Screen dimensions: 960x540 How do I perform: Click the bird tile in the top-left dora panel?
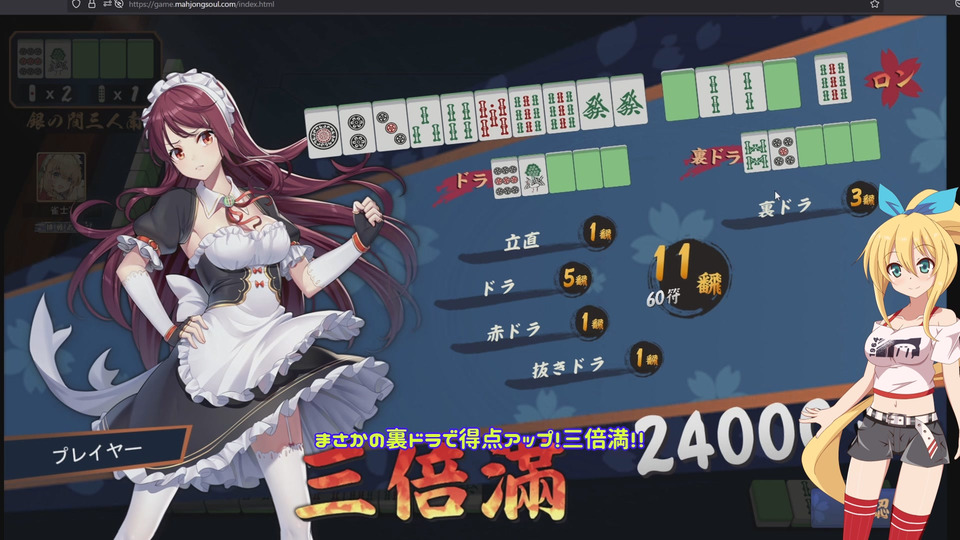[58, 59]
